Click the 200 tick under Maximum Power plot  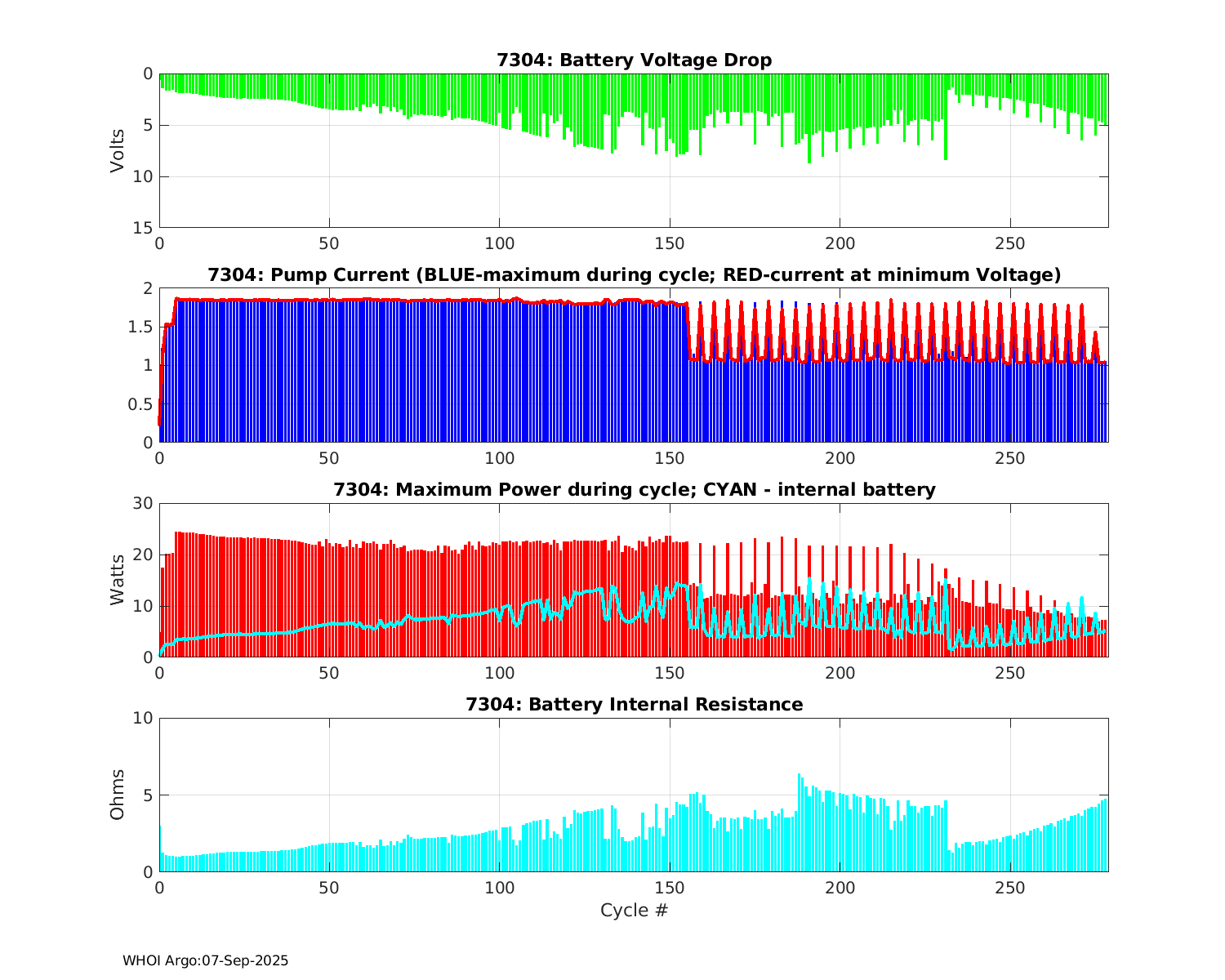pyautogui.click(x=840, y=673)
